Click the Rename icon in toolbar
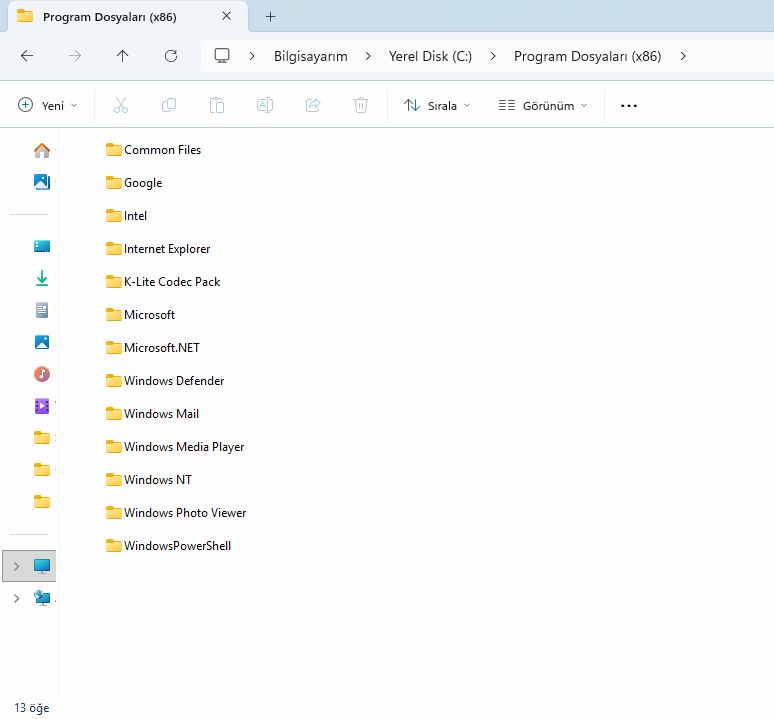774x719 pixels. coord(265,105)
